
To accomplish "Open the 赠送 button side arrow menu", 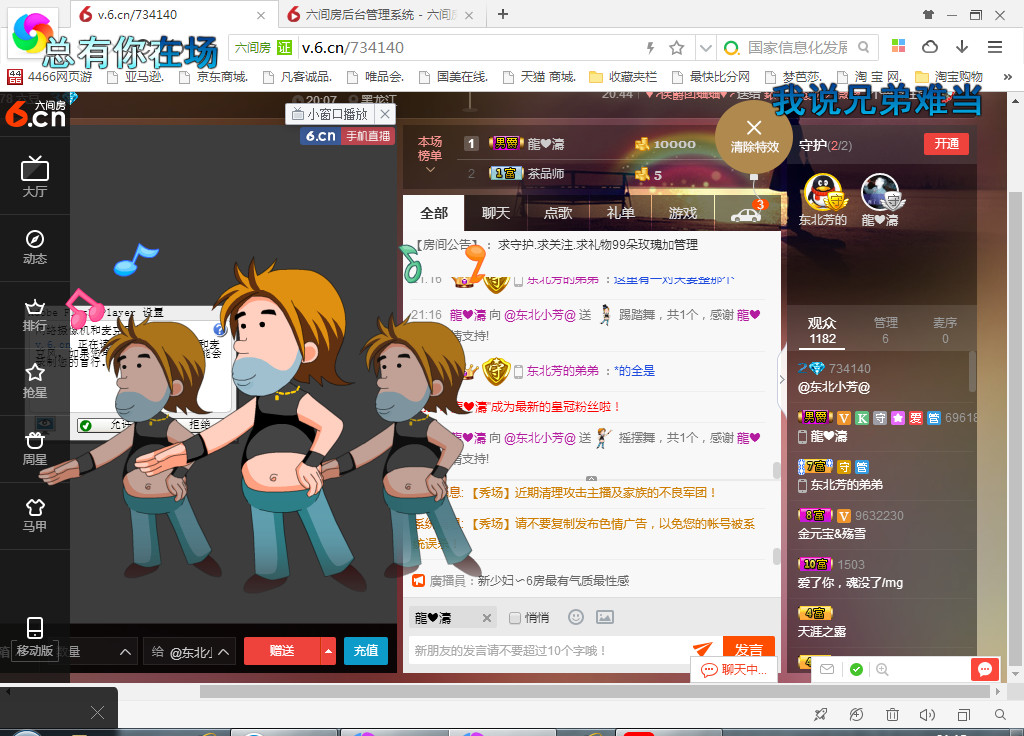I will tap(328, 651).
